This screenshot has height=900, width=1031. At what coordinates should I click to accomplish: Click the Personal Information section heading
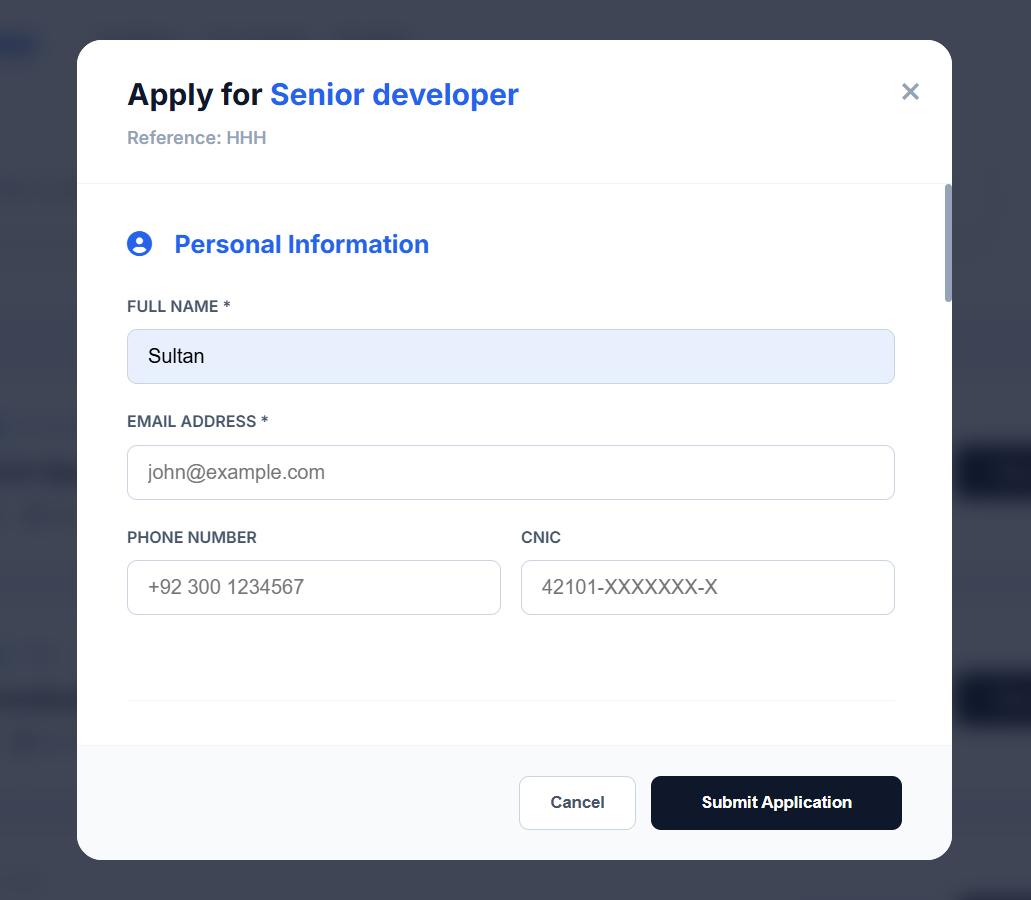301,243
